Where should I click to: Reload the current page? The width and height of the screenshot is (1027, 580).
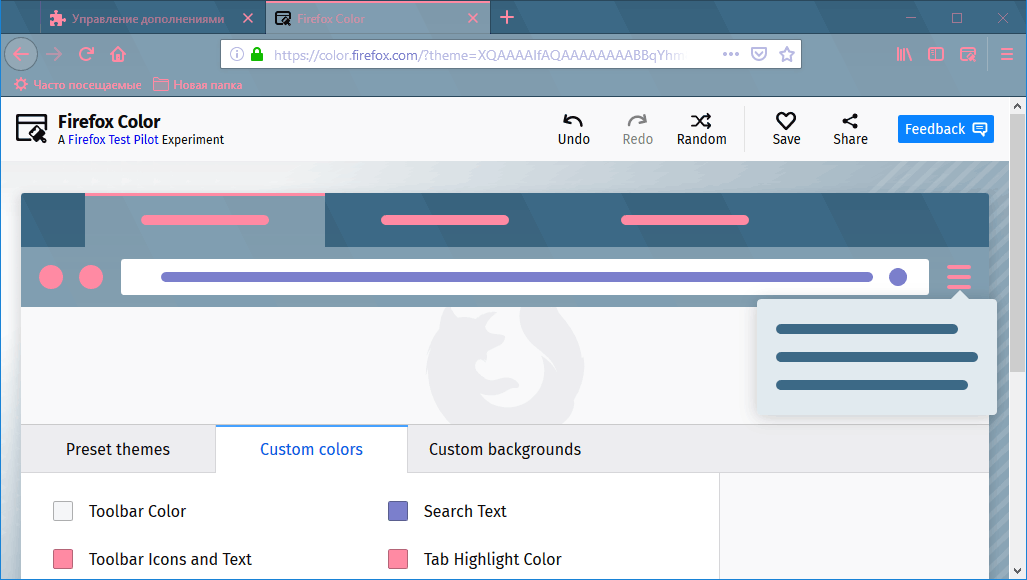[x=86, y=54]
